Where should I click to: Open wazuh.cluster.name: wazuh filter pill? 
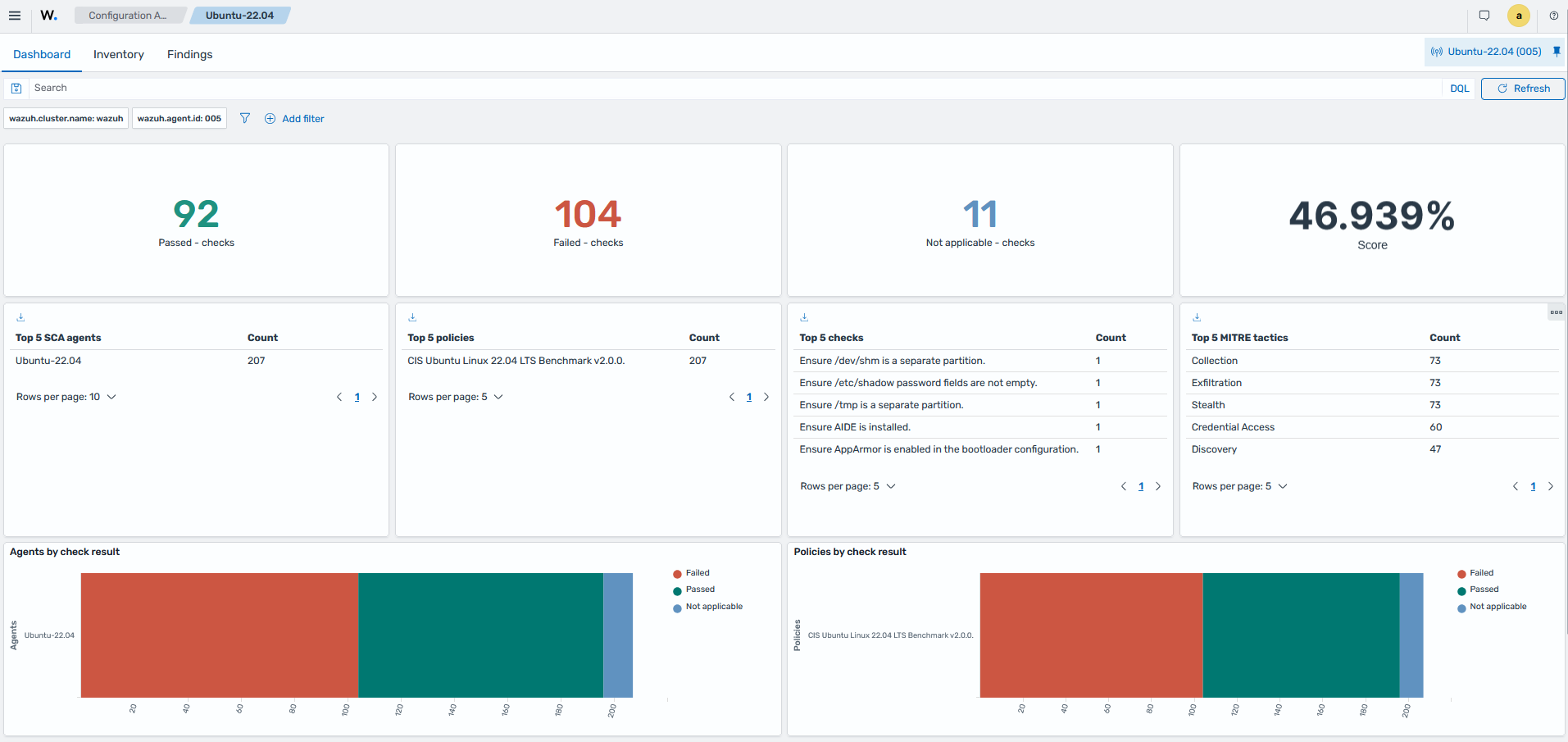click(66, 119)
